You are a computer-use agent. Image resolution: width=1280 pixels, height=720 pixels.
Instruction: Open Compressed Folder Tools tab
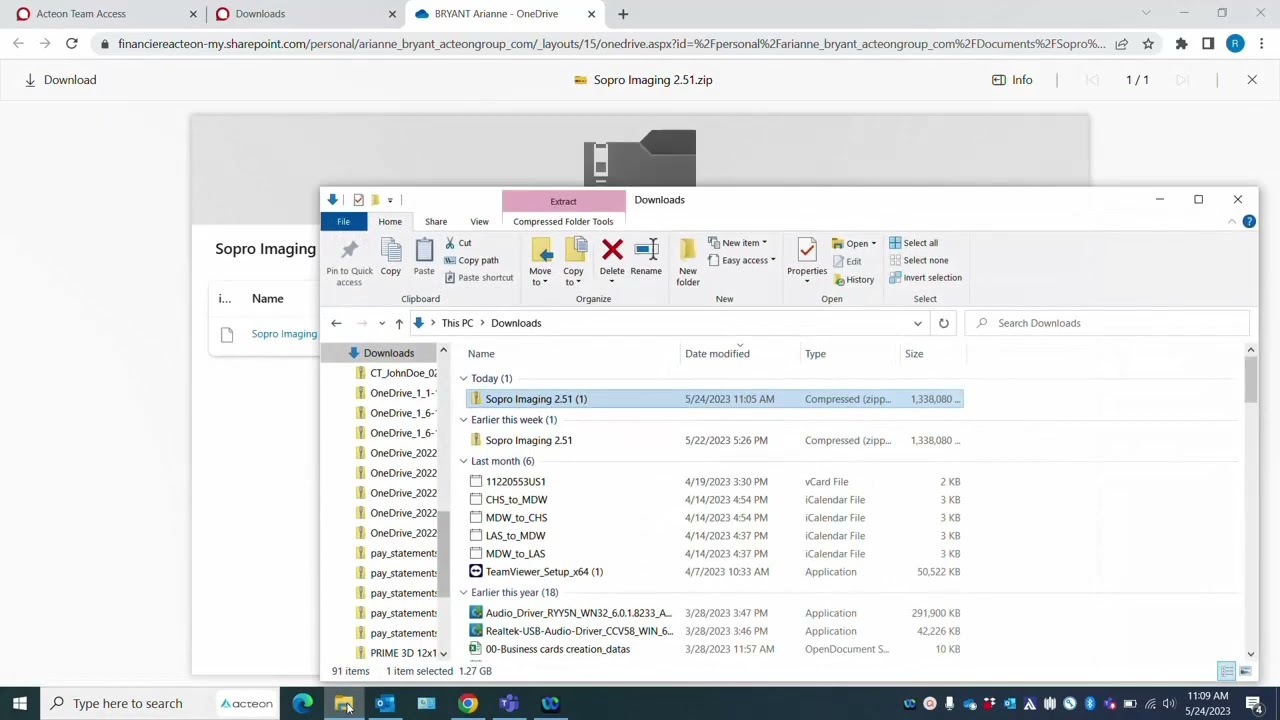click(563, 222)
